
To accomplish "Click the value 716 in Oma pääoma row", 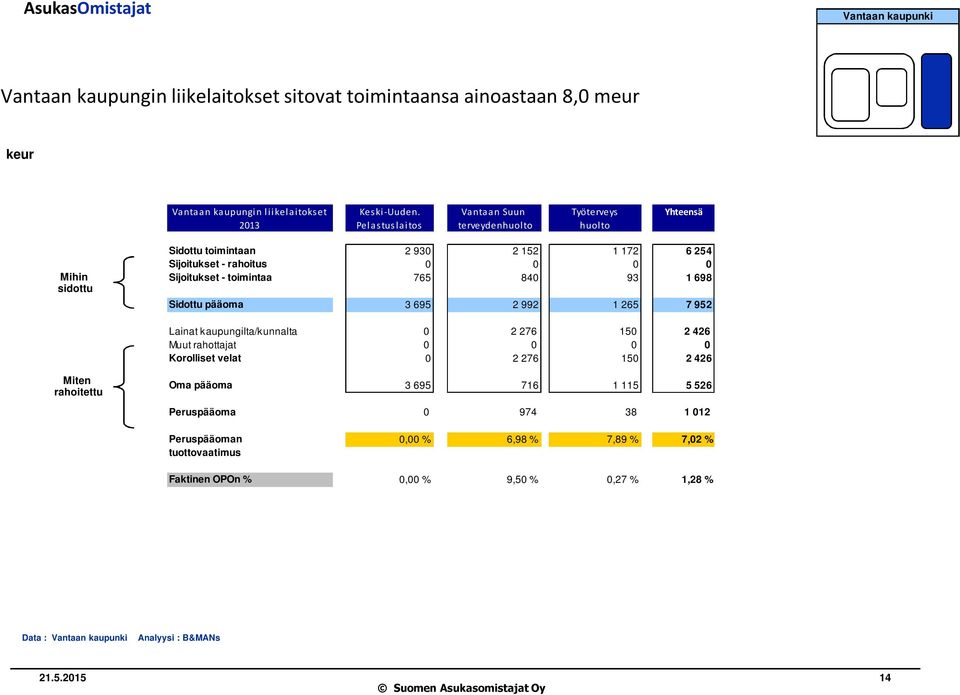I will point(530,385).
